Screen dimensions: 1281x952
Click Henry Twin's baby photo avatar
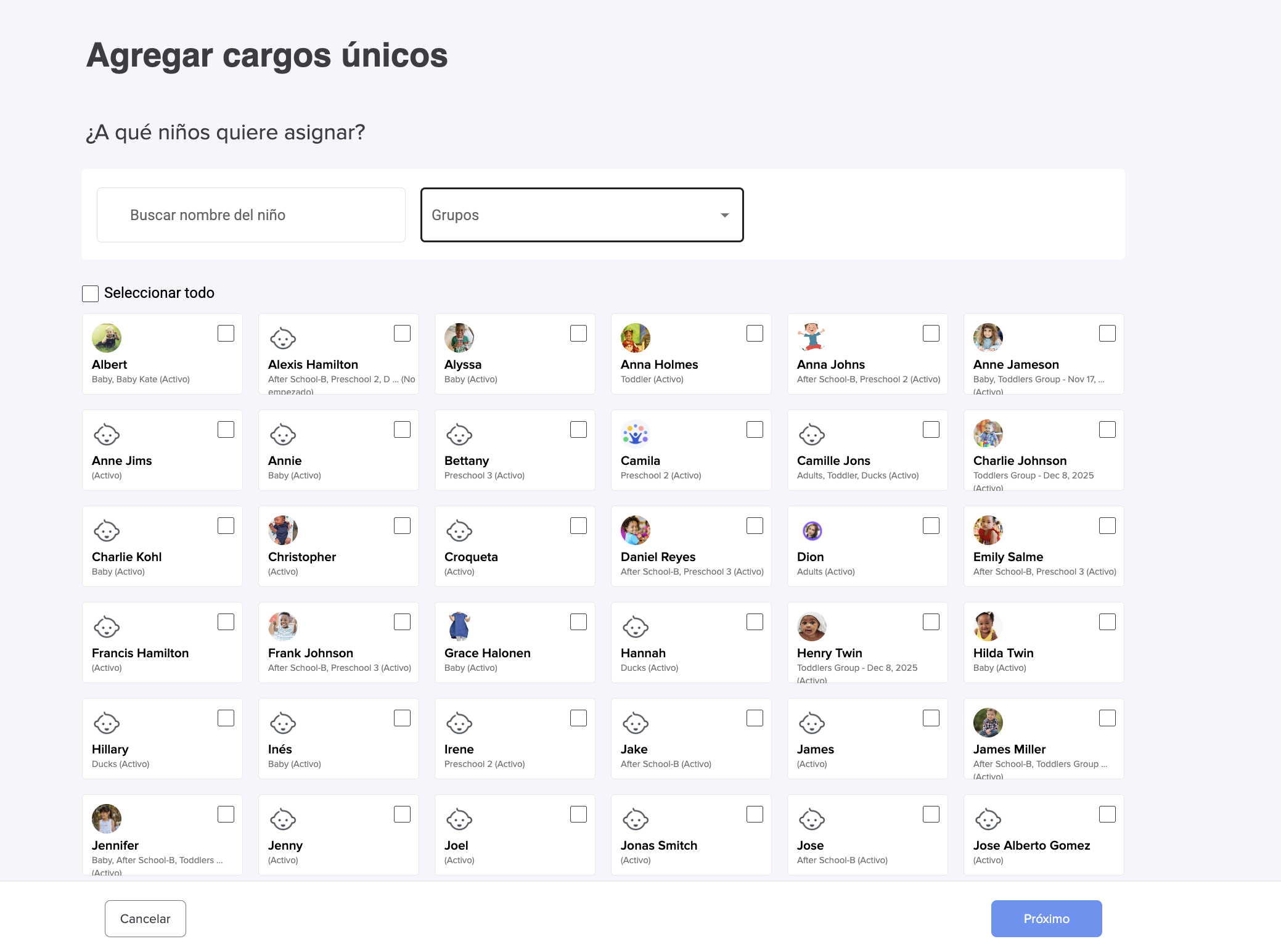(x=812, y=626)
